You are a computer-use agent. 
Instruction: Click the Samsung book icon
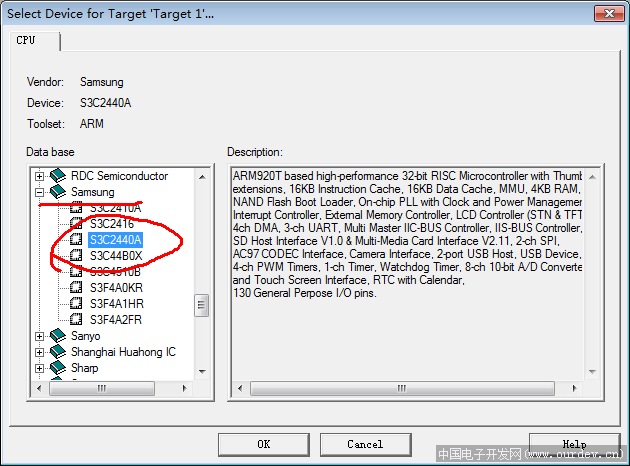point(58,192)
